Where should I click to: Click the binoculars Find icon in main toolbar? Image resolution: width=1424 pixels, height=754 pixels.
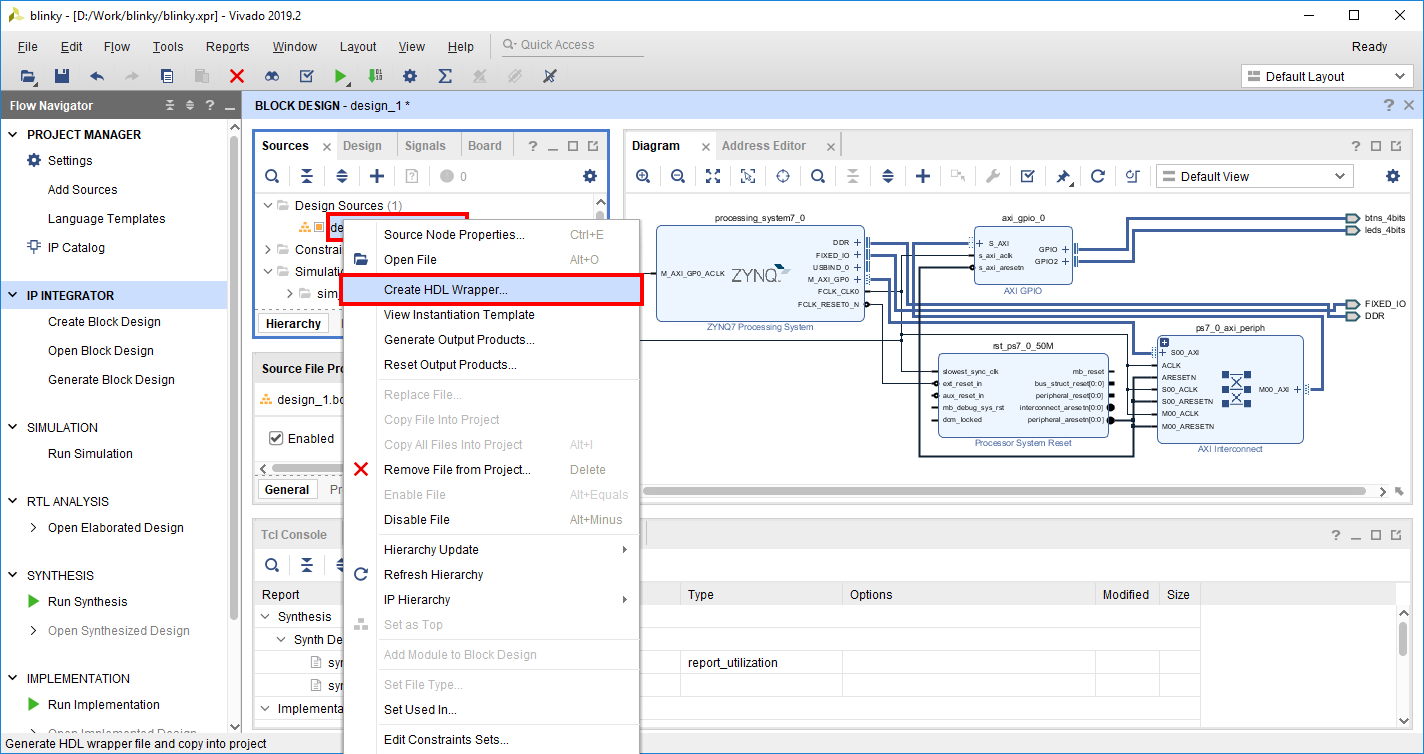click(272, 76)
